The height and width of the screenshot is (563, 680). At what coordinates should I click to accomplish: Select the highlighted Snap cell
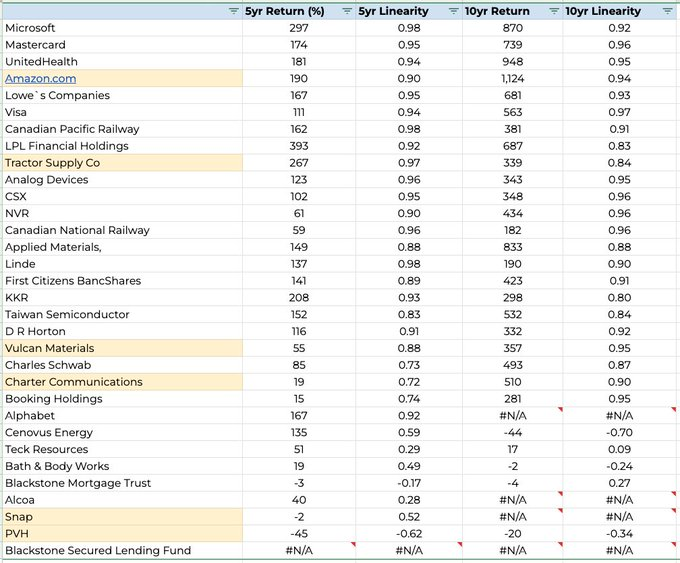(122, 517)
